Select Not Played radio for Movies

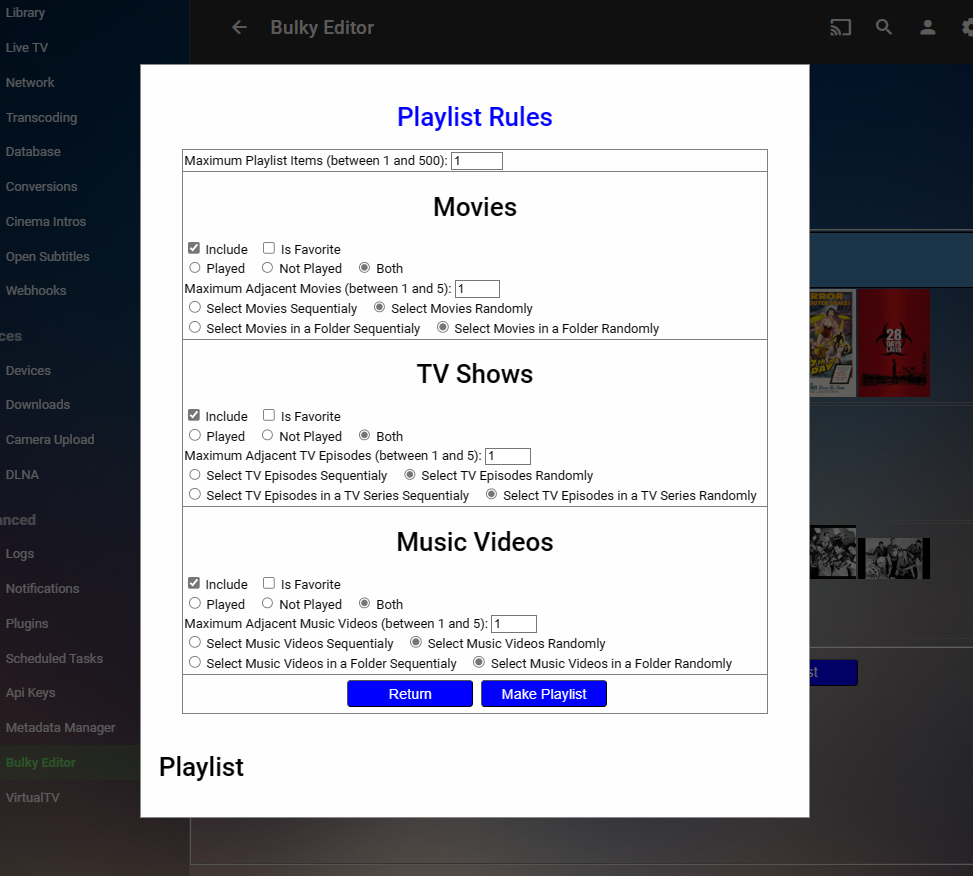click(267, 267)
